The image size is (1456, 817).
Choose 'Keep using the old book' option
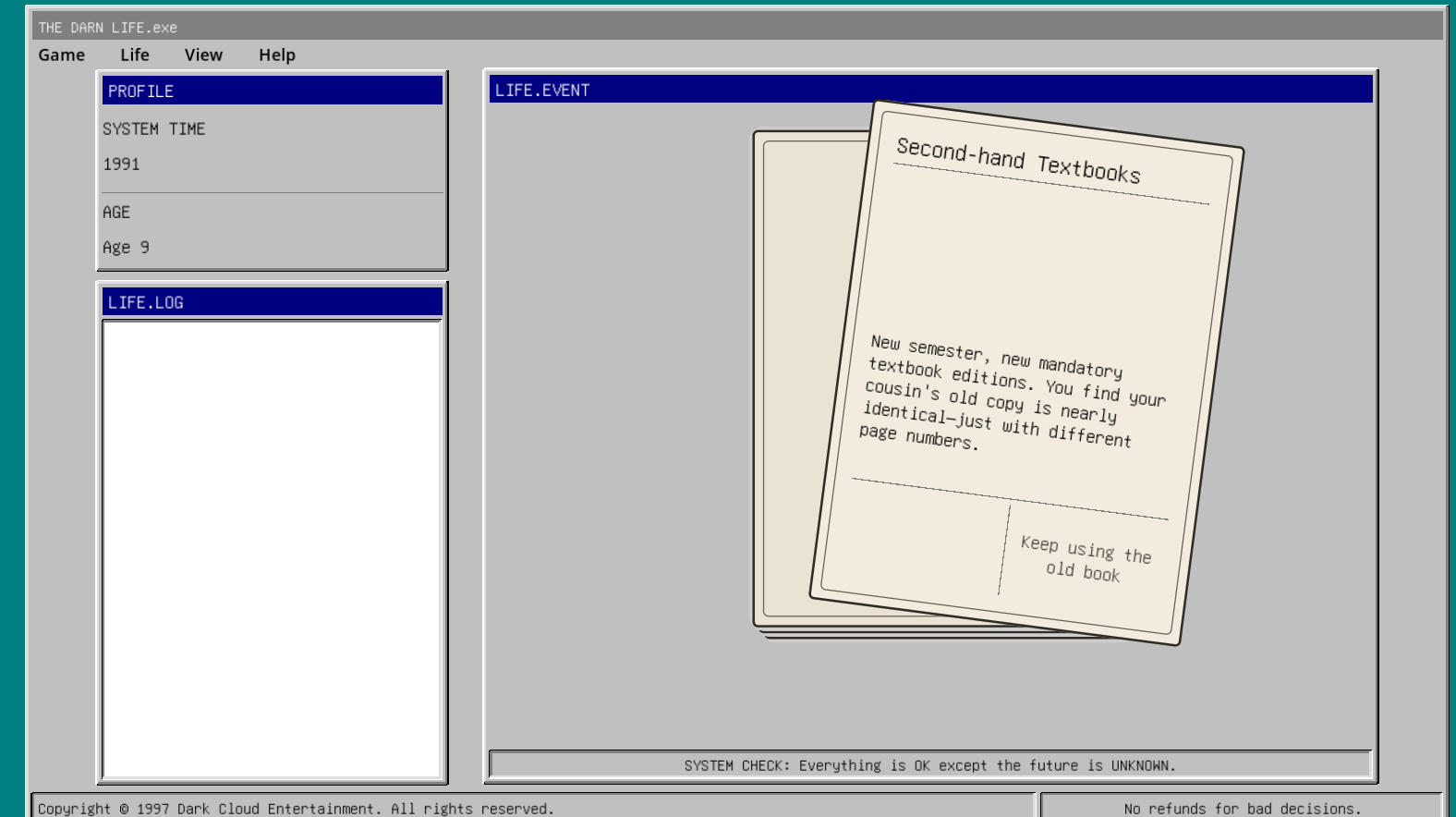1085,558
